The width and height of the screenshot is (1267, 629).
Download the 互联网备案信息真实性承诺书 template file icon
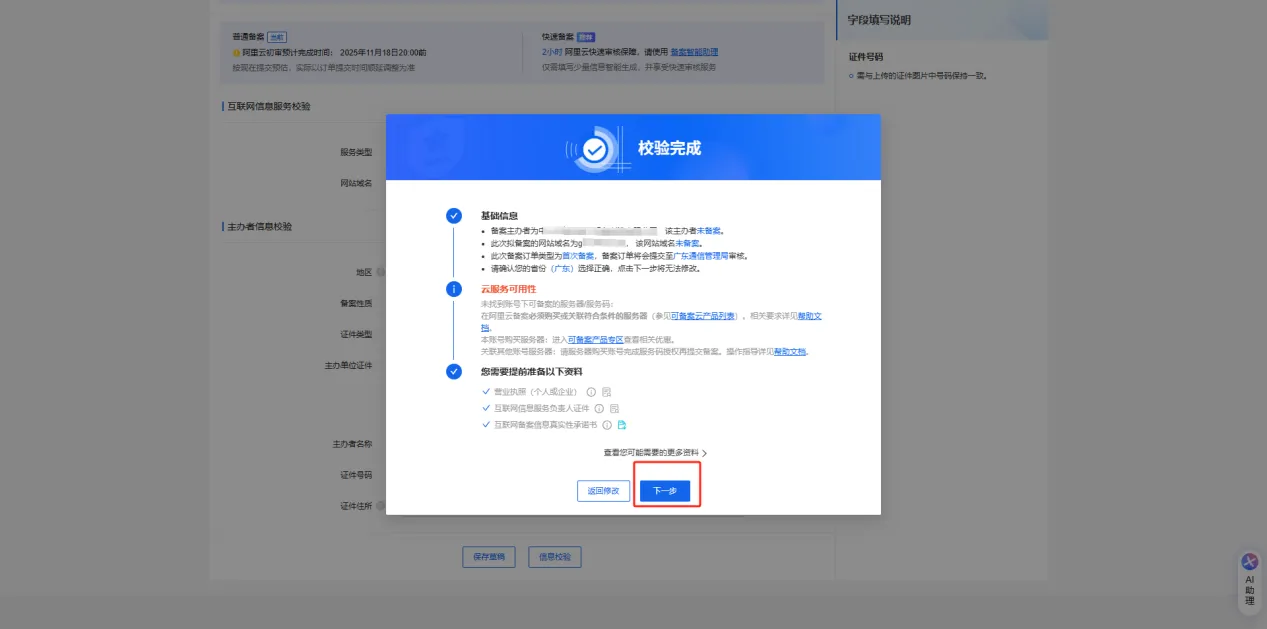(x=621, y=425)
